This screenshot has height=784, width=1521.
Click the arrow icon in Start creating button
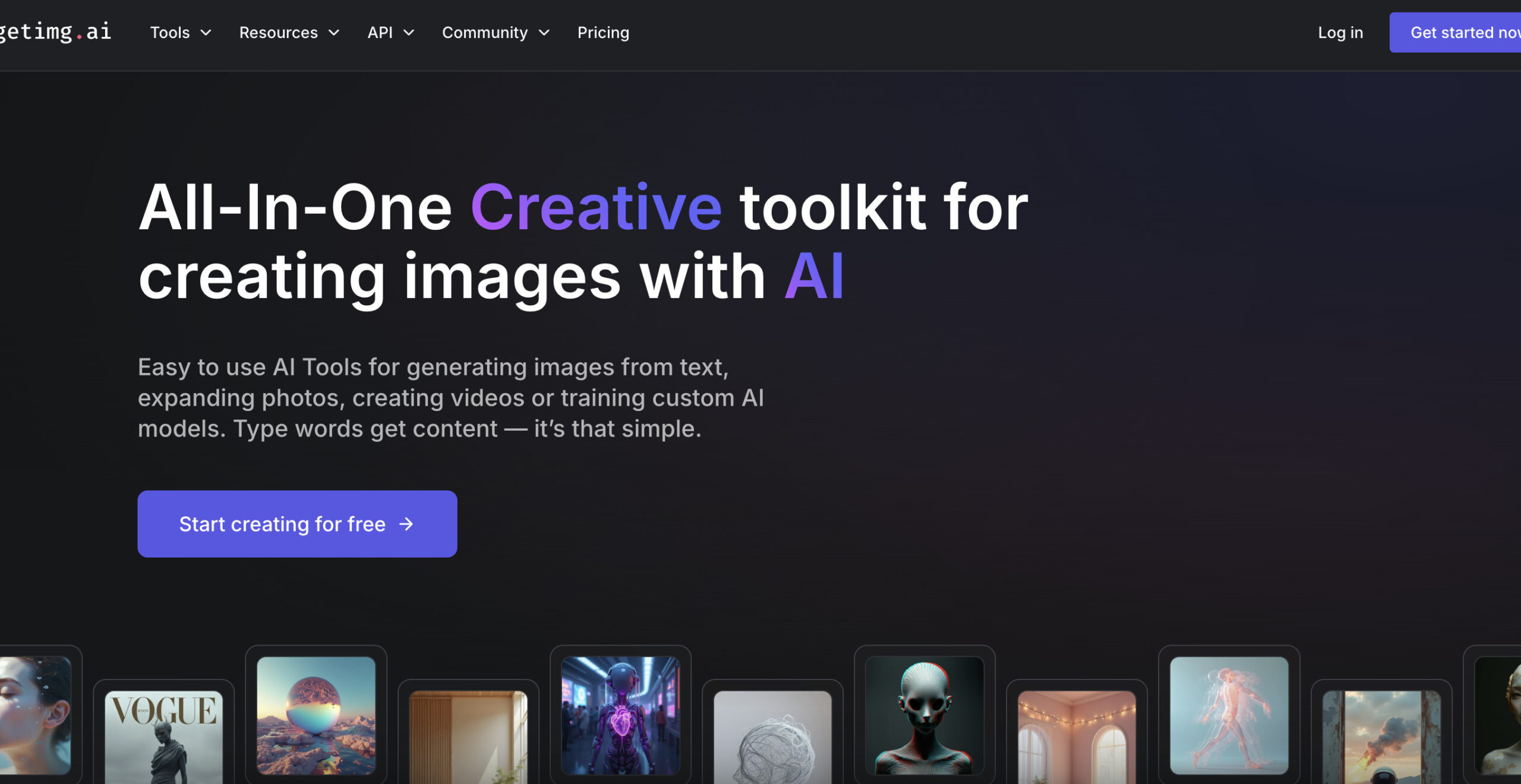(406, 524)
